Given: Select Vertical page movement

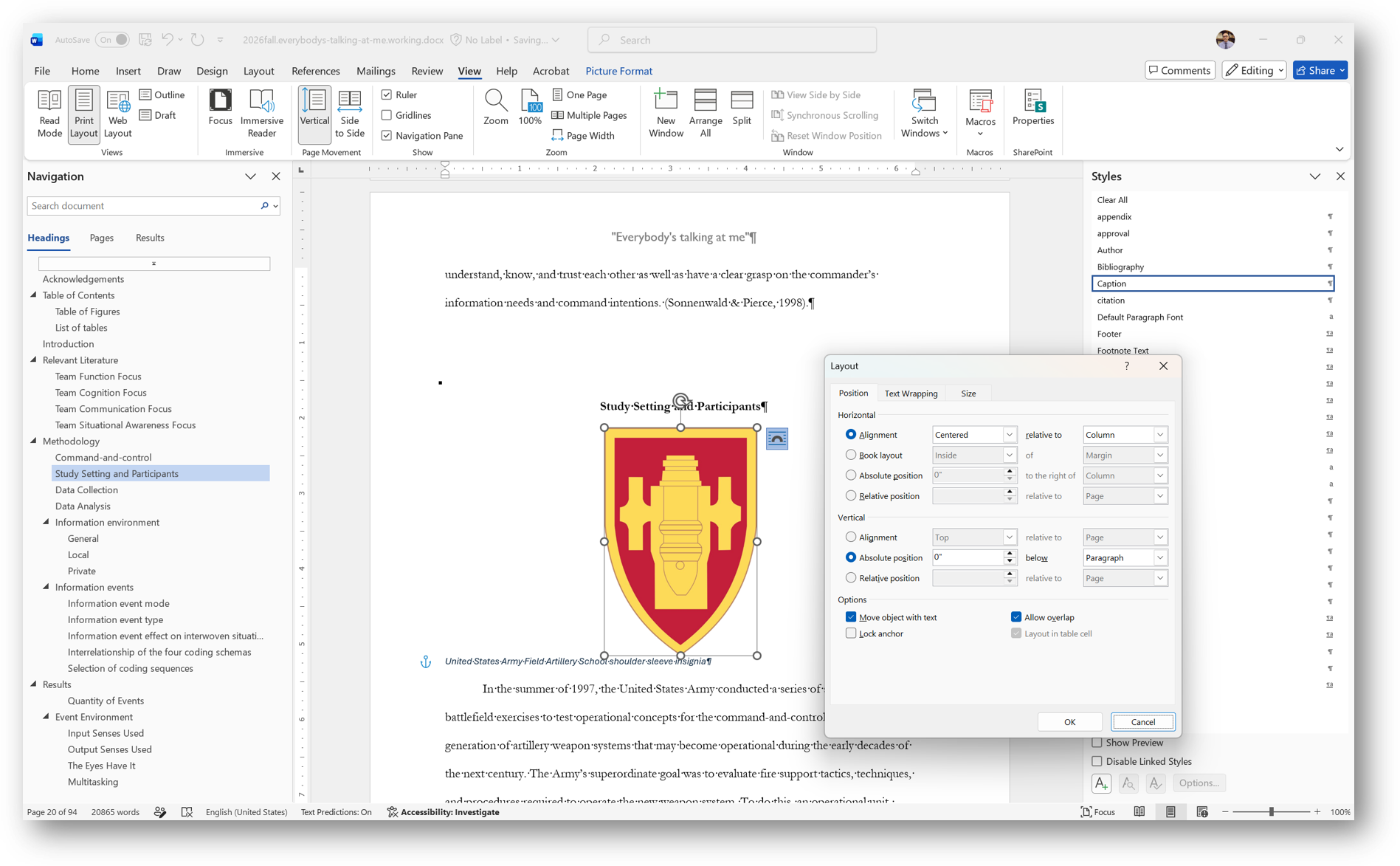Looking at the screenshot, I should (314, 113).
